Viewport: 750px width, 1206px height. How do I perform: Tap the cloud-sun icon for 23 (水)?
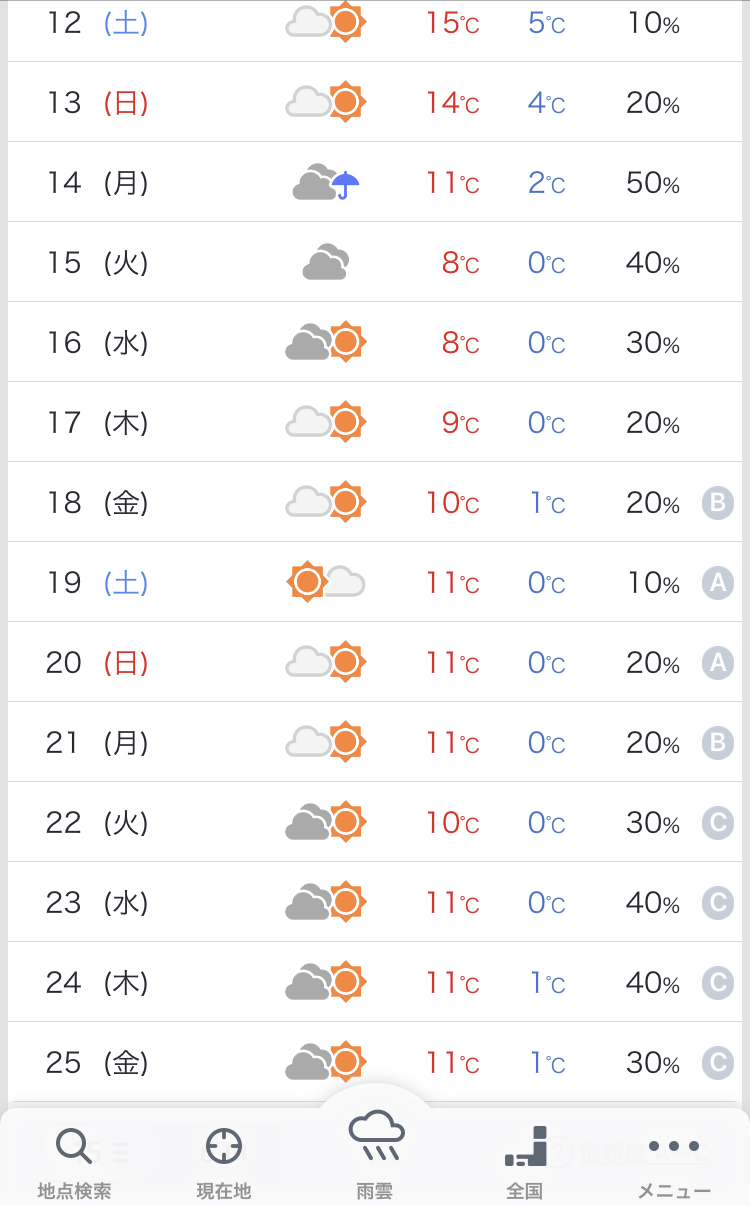click(x=326, y=902)
